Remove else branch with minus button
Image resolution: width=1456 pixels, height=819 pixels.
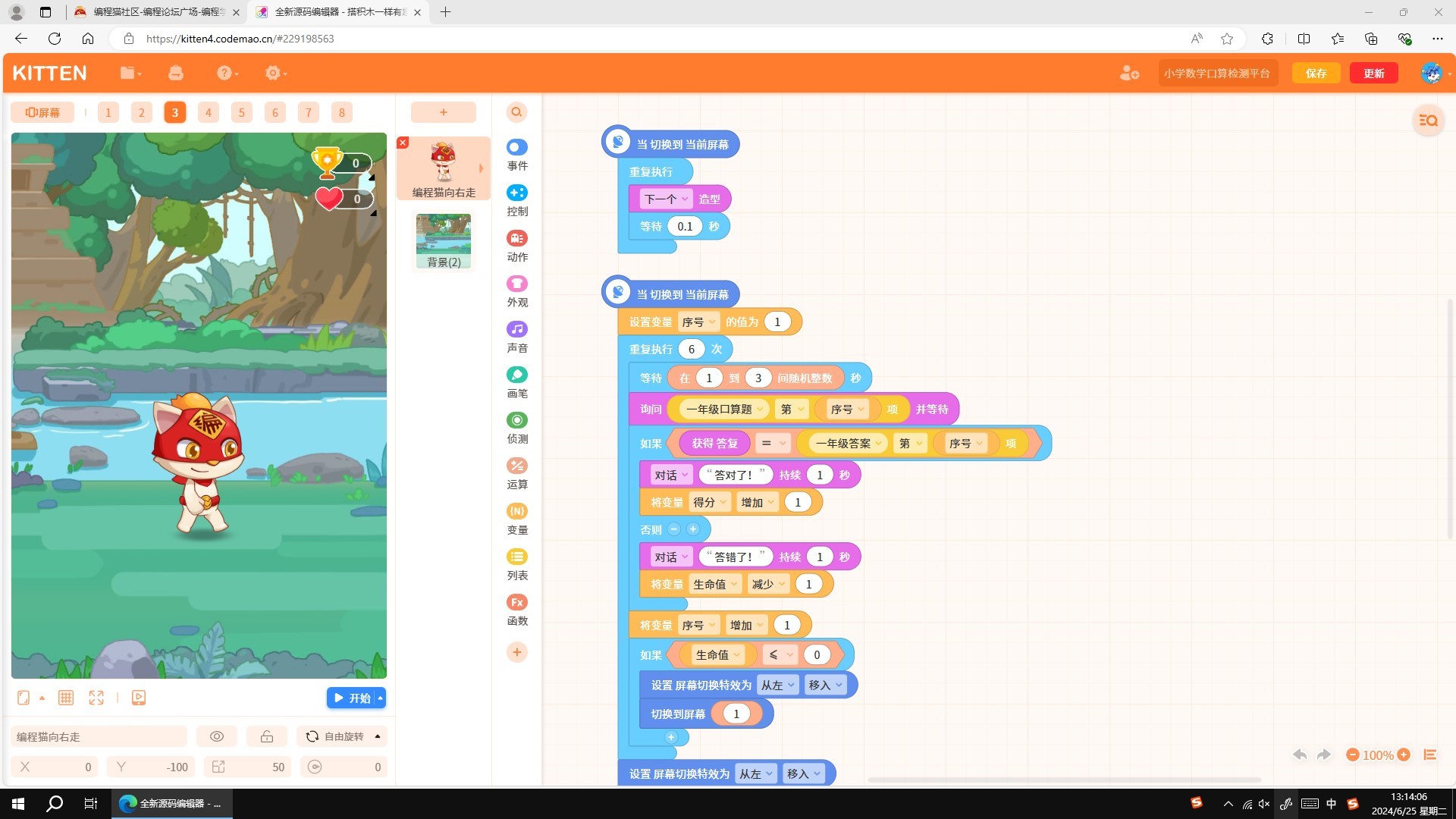click(674, 529)
